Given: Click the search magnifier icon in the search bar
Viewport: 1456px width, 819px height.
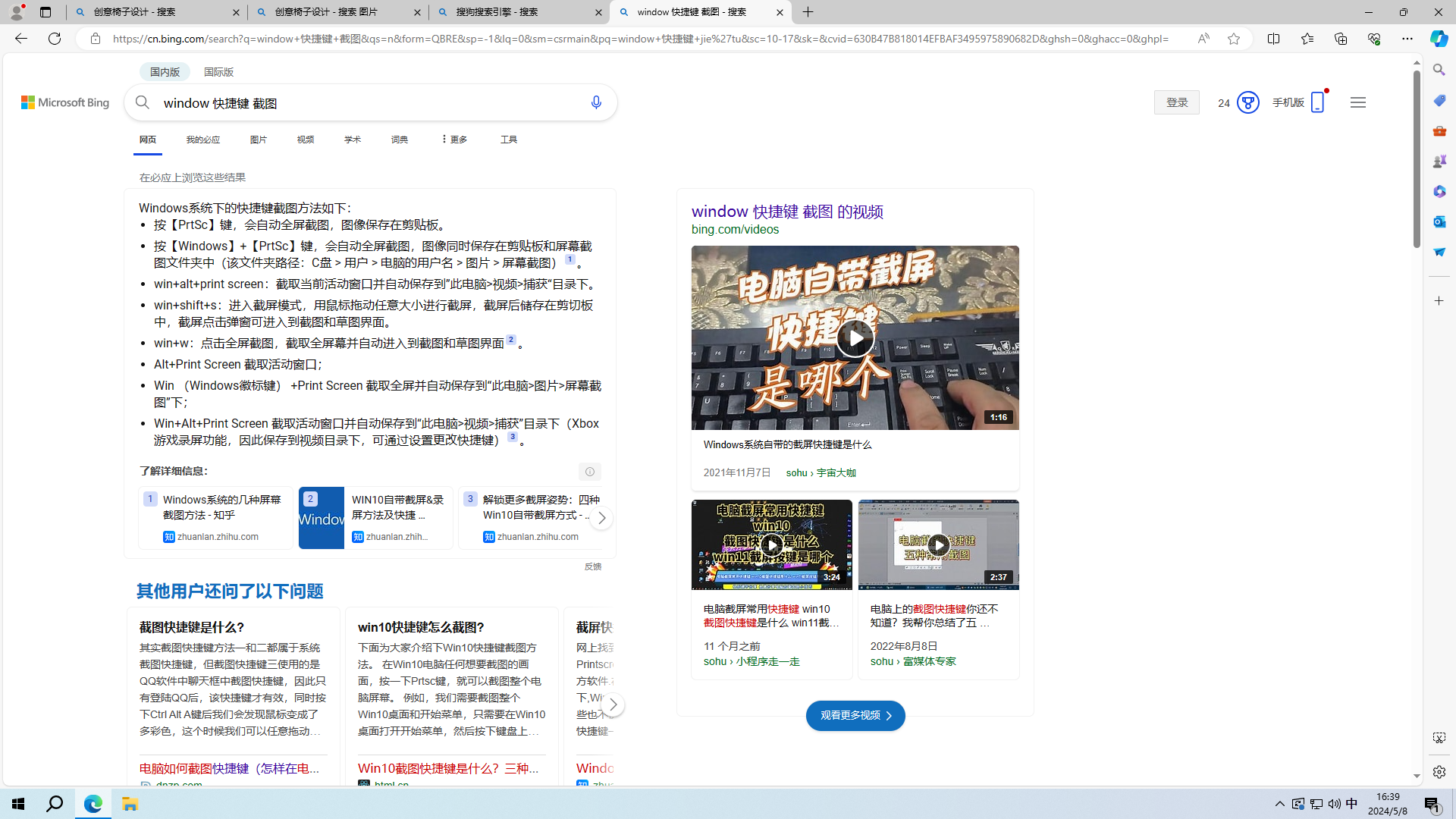Looking at the screenshot, I should 143,102.
